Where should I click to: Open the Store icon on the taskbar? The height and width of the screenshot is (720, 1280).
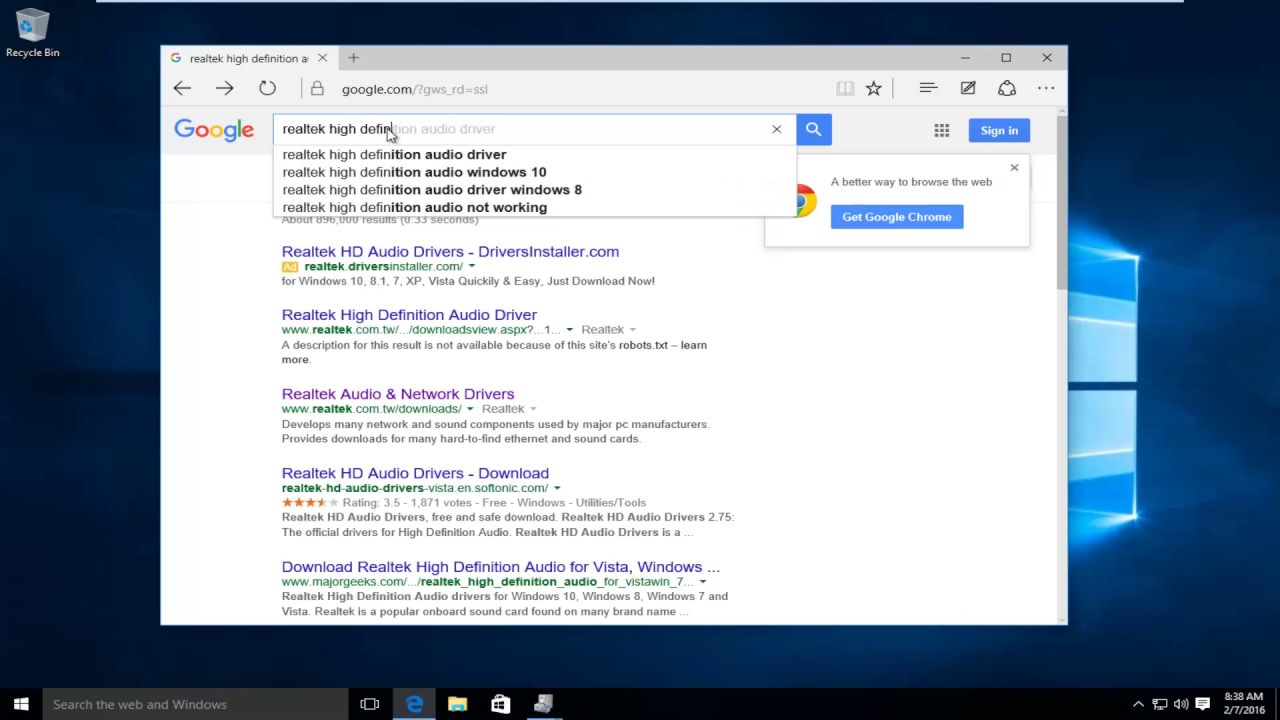click(500, 704)
